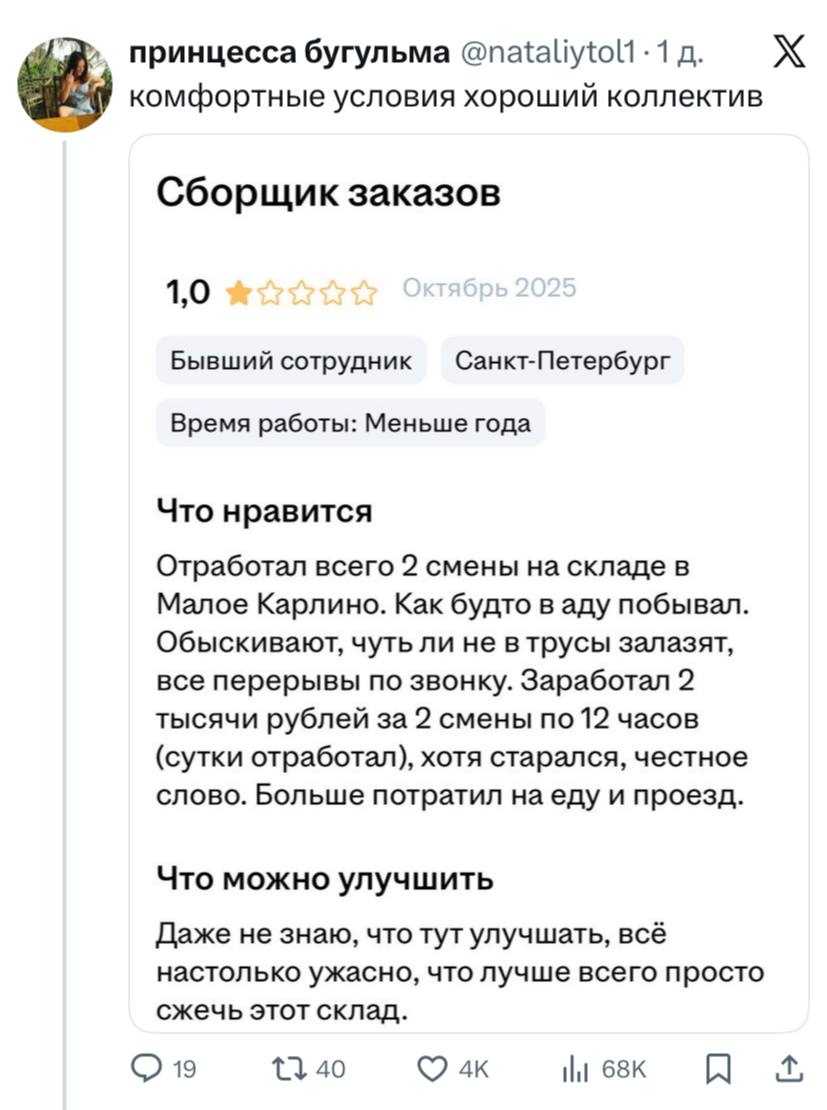
Task: Click the Сборщик заказов review title
Action: tap(328, 192)
